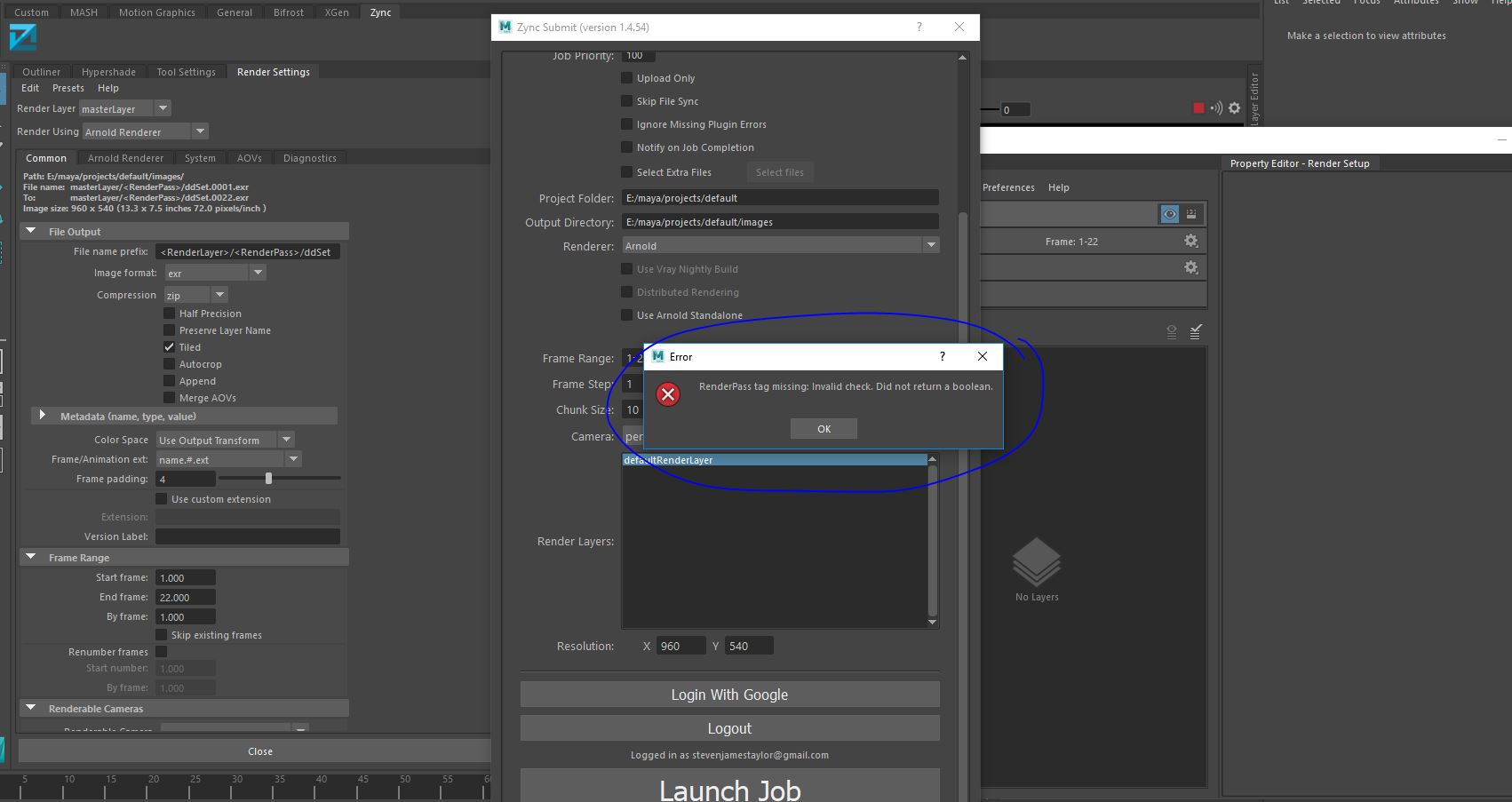Check Use Arnold Standalone option
1512x802 pixels.
pyautogui.click(x=626, y=315)
